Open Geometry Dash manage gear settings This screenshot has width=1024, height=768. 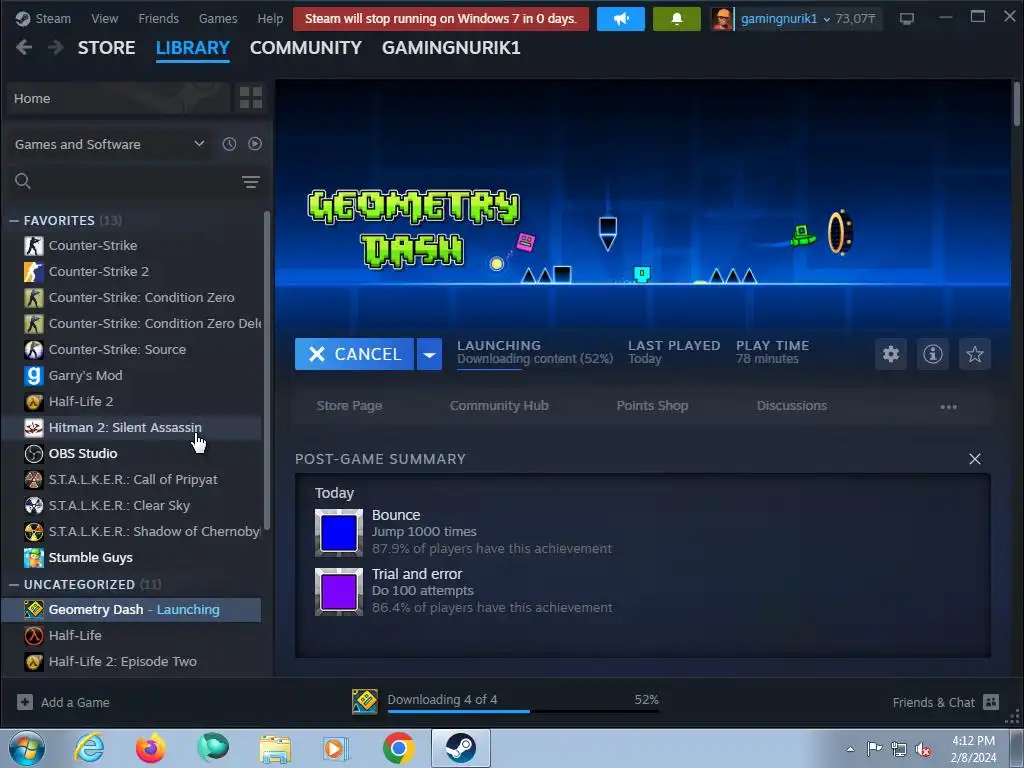[x=891, y=354]
